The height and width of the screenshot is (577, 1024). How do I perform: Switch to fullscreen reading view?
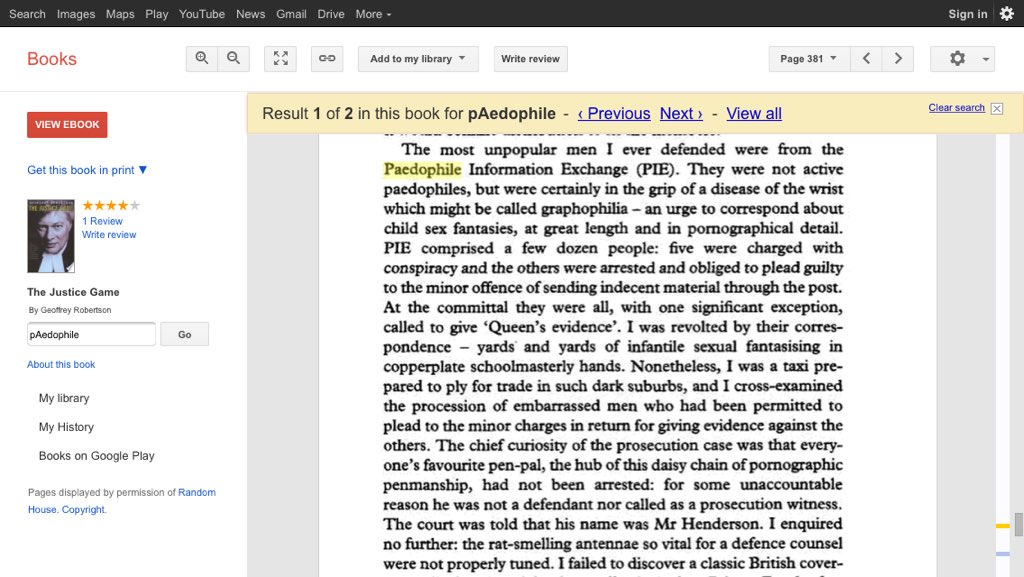(x=281, y=59)
